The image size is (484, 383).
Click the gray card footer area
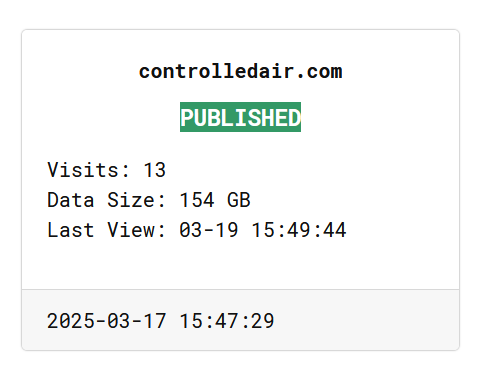(240, 320)
